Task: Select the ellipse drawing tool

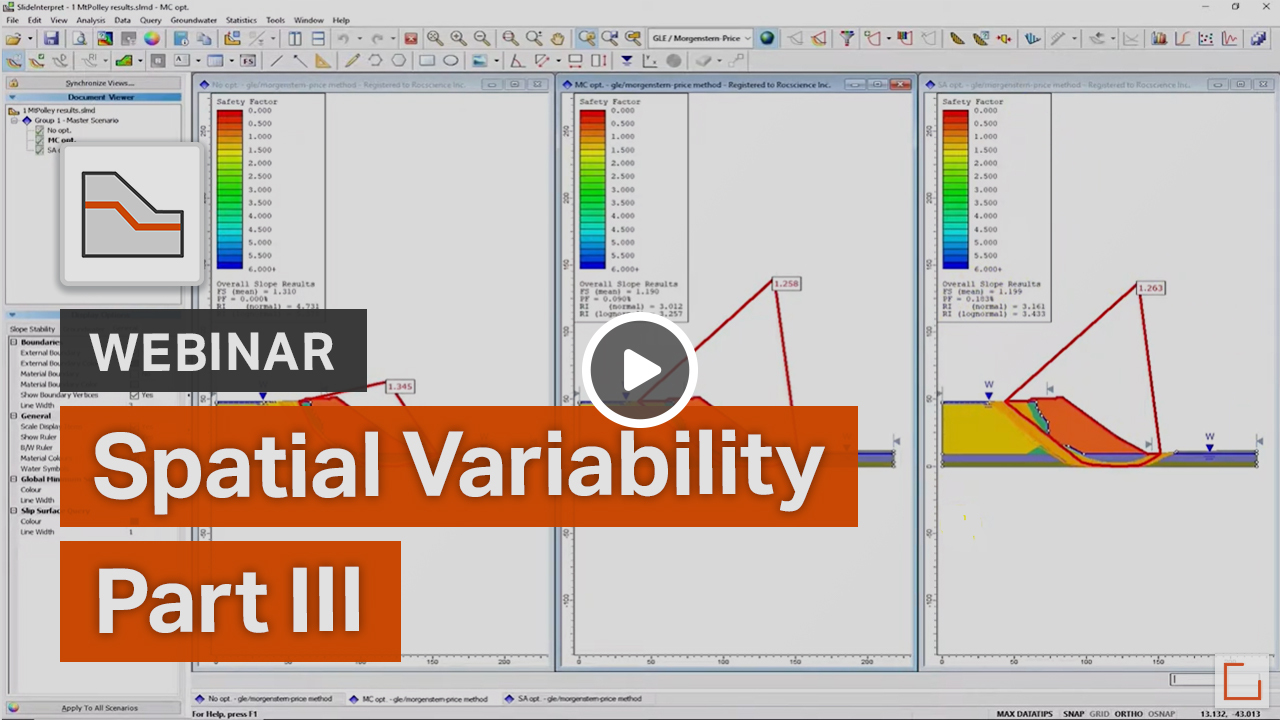Action: 451,60
